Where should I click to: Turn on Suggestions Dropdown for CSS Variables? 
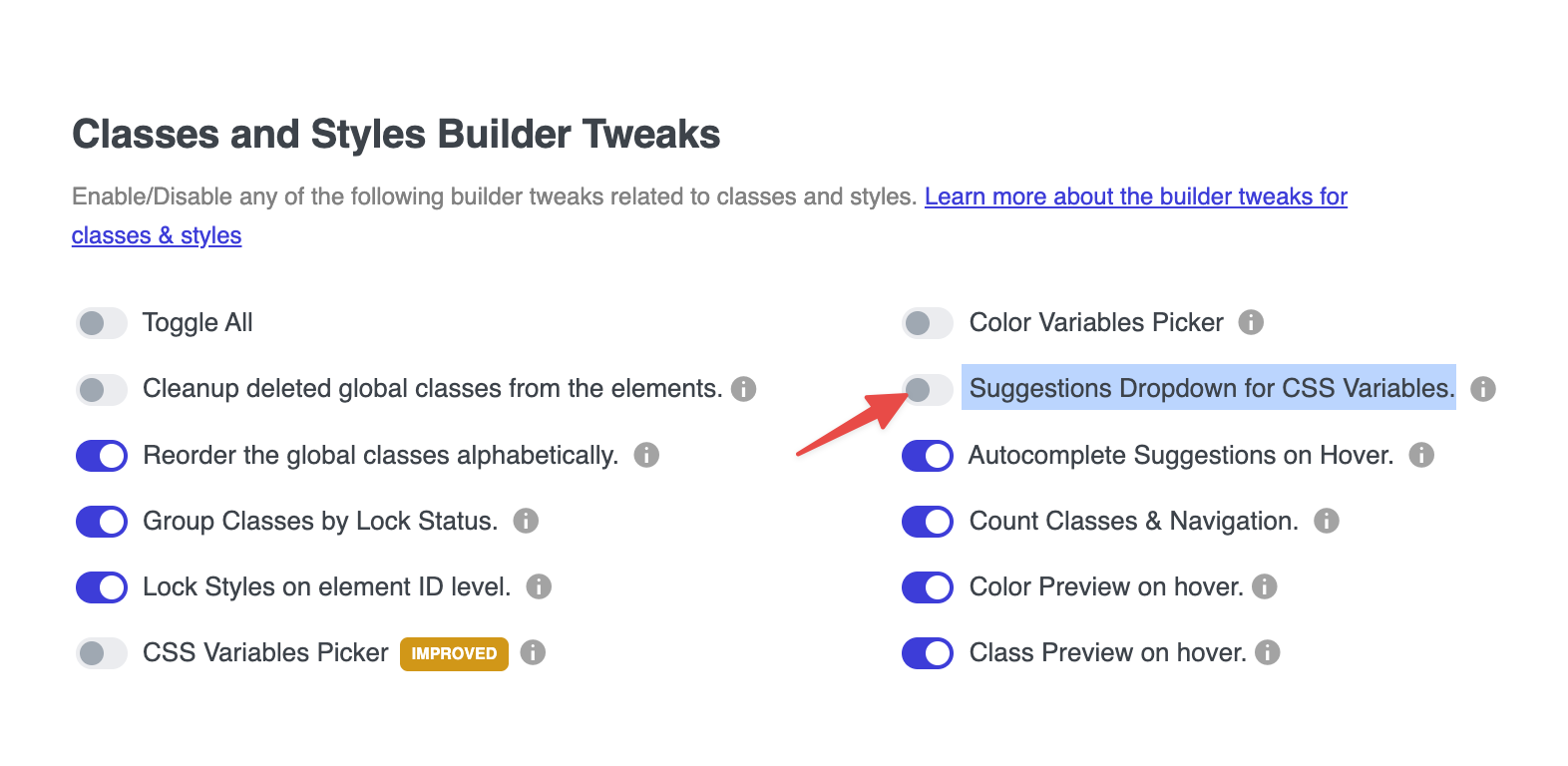[928, 389]
